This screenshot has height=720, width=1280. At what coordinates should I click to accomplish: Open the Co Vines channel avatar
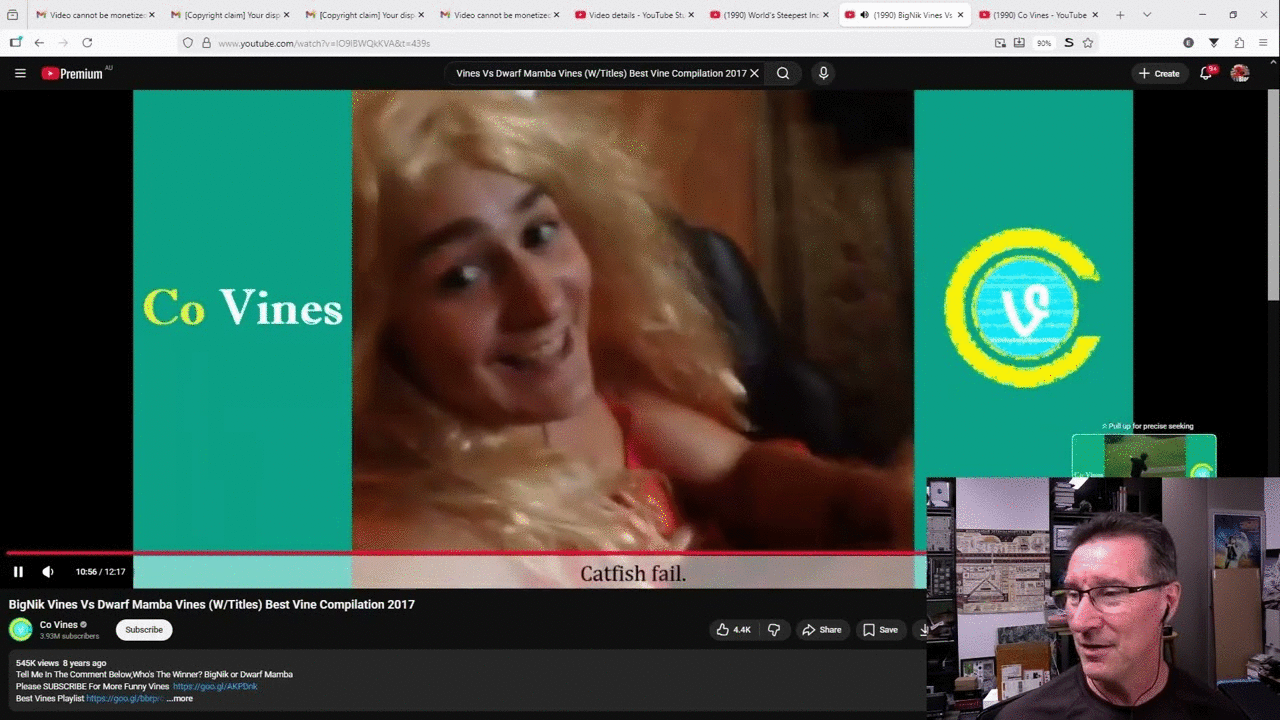point(21,629)
